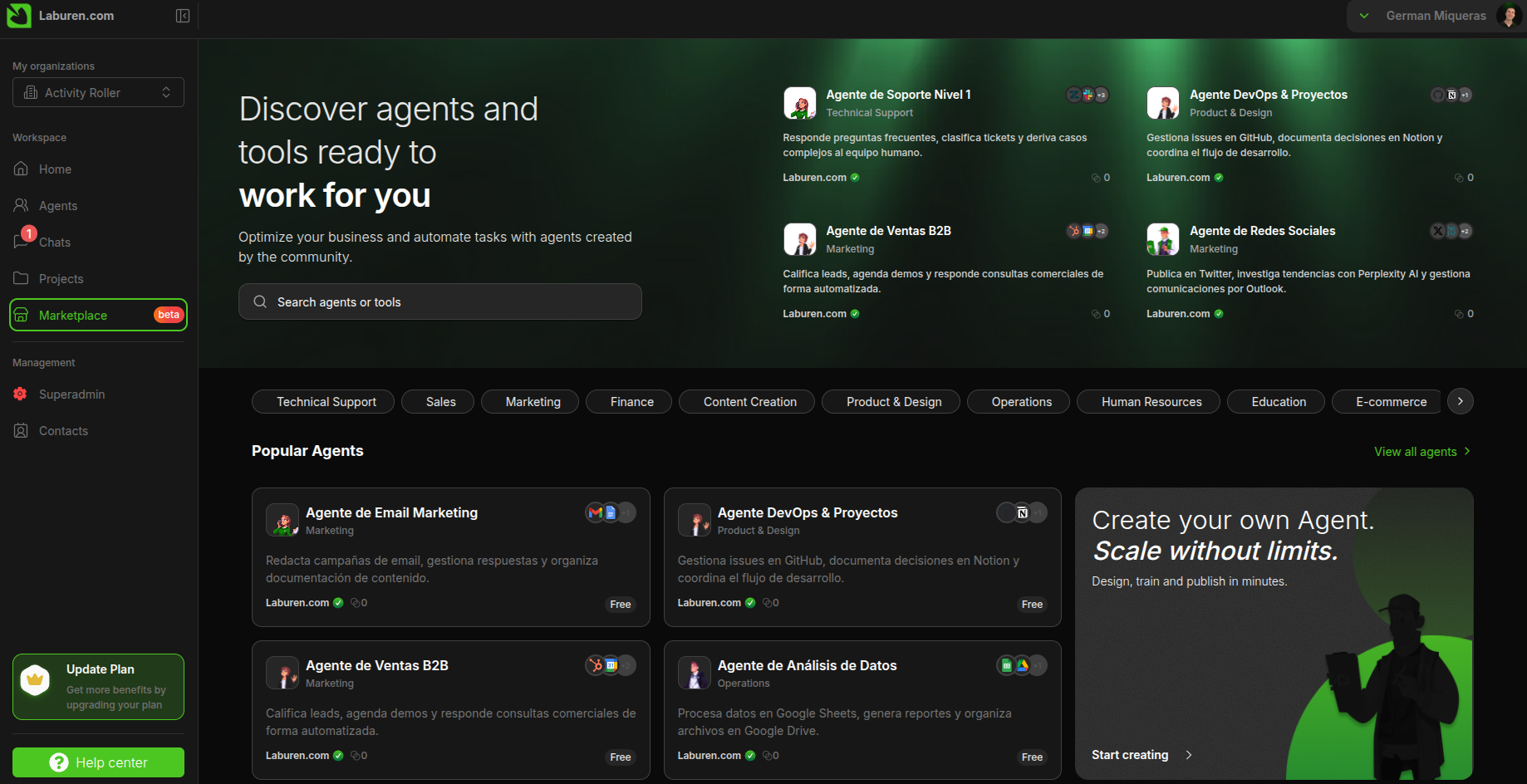Image resolution: width=1527 pixels, height=784 pixels.
Task: Click the X icon on Agente de Redes Sociales
Action: tap(1437, 231)
